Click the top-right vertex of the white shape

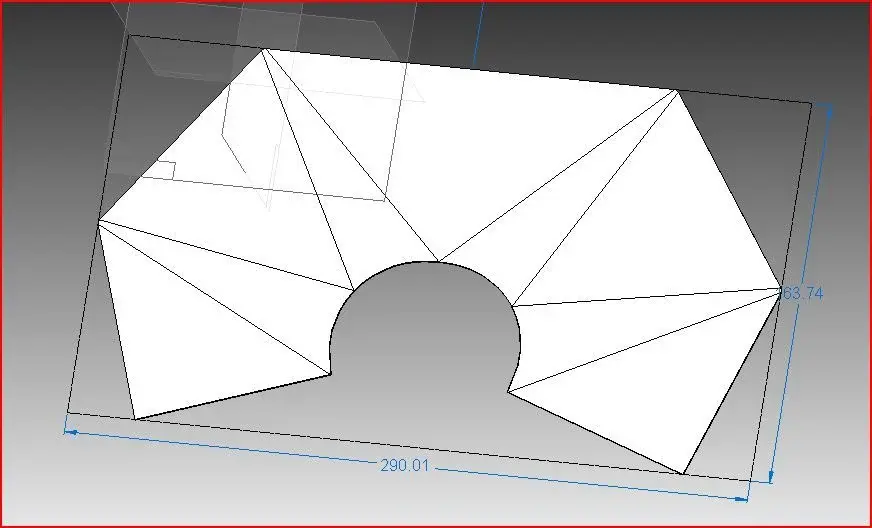pyautogui.click(x=677, y=91)
